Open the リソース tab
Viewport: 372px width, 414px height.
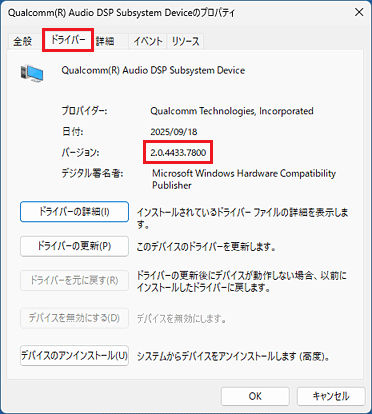pyautogui.click(x=185, y=41)
